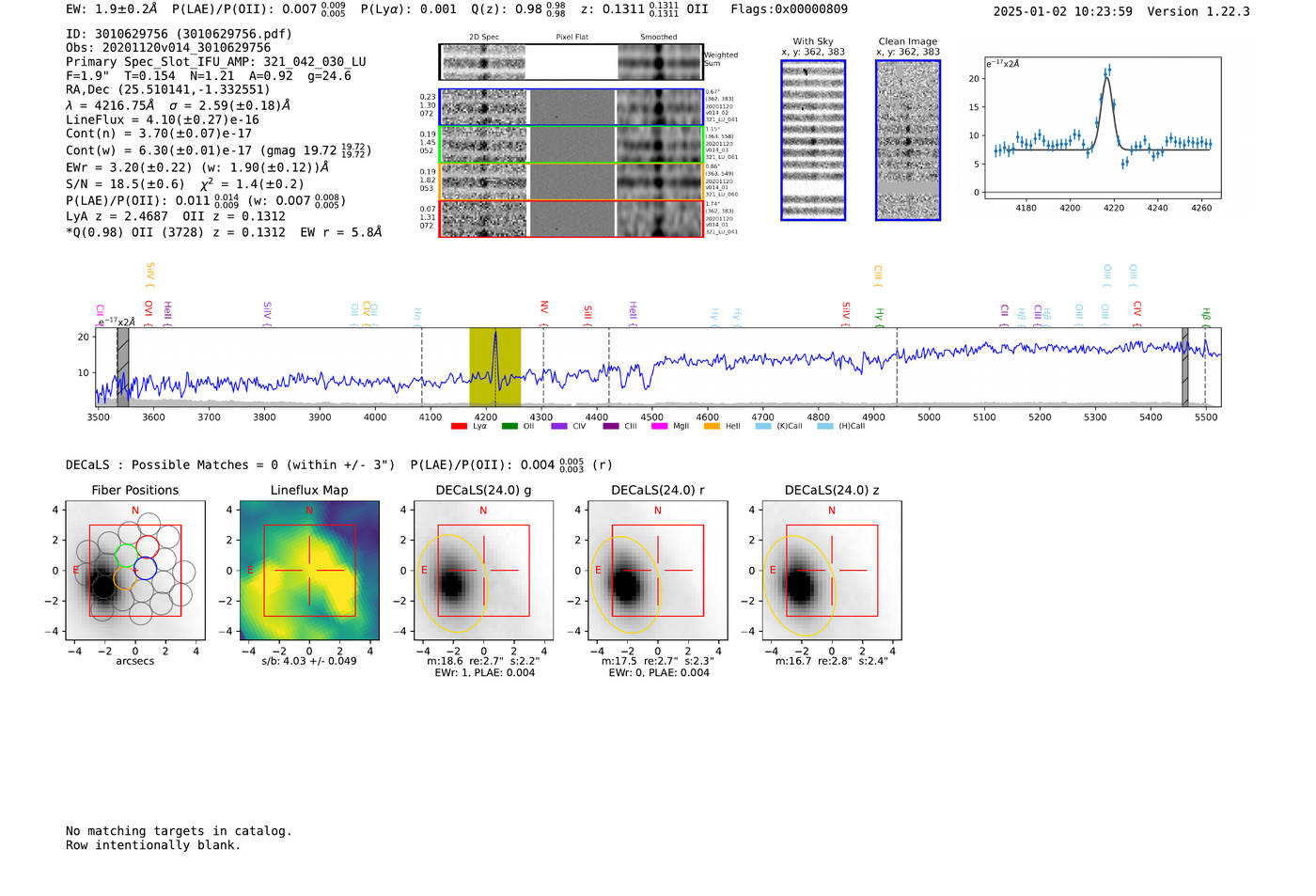Click the yellow highlighted band in full spectrum

[x=495, y=367]
